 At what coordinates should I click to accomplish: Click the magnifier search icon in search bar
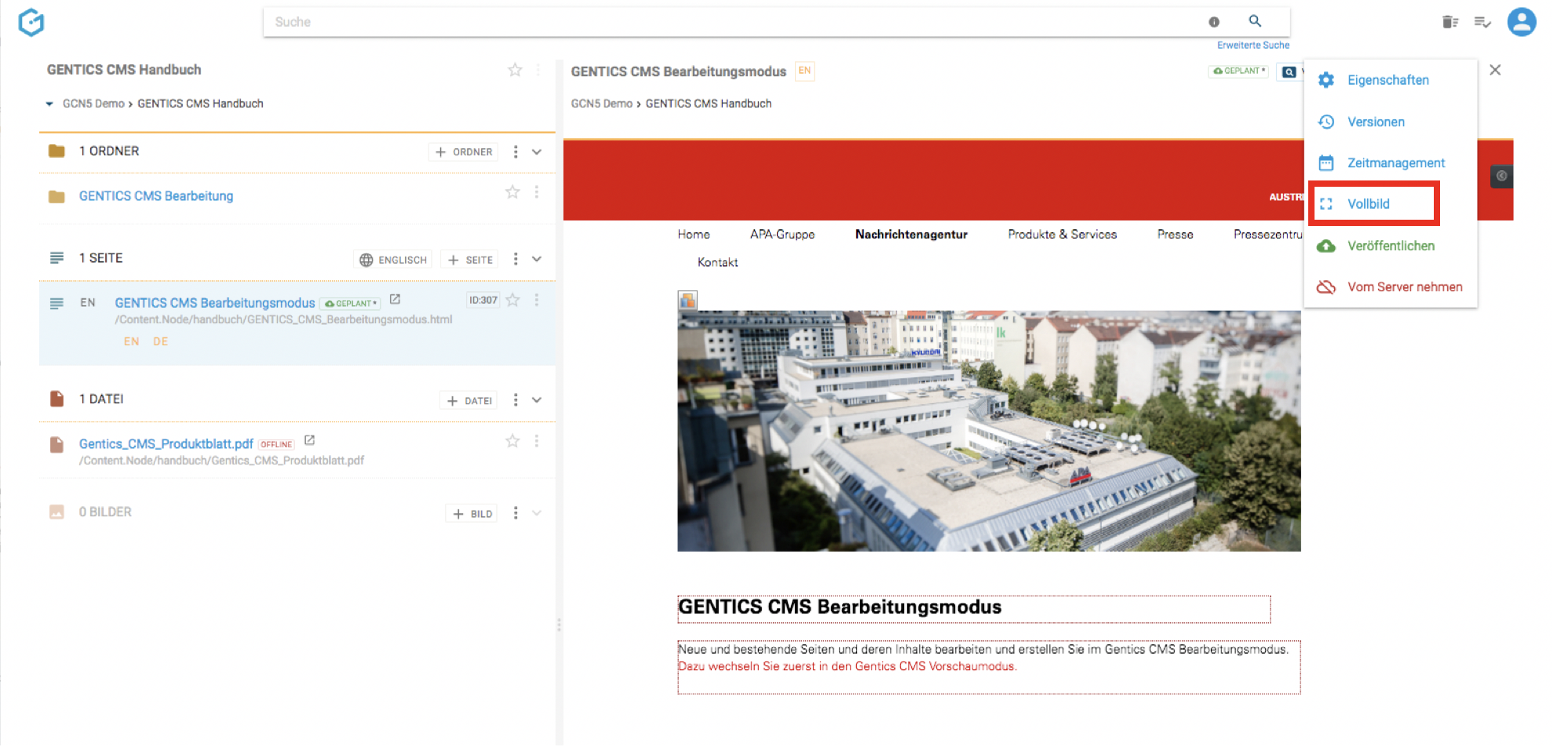tap(1255, 21)
